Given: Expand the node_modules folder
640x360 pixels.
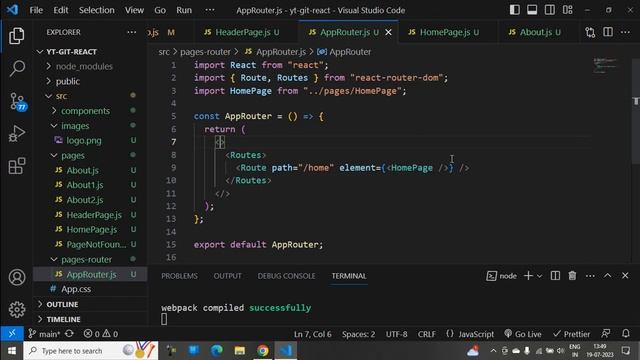Looking at the screenshot, I should pyautogui.click(x=90, y=66).
